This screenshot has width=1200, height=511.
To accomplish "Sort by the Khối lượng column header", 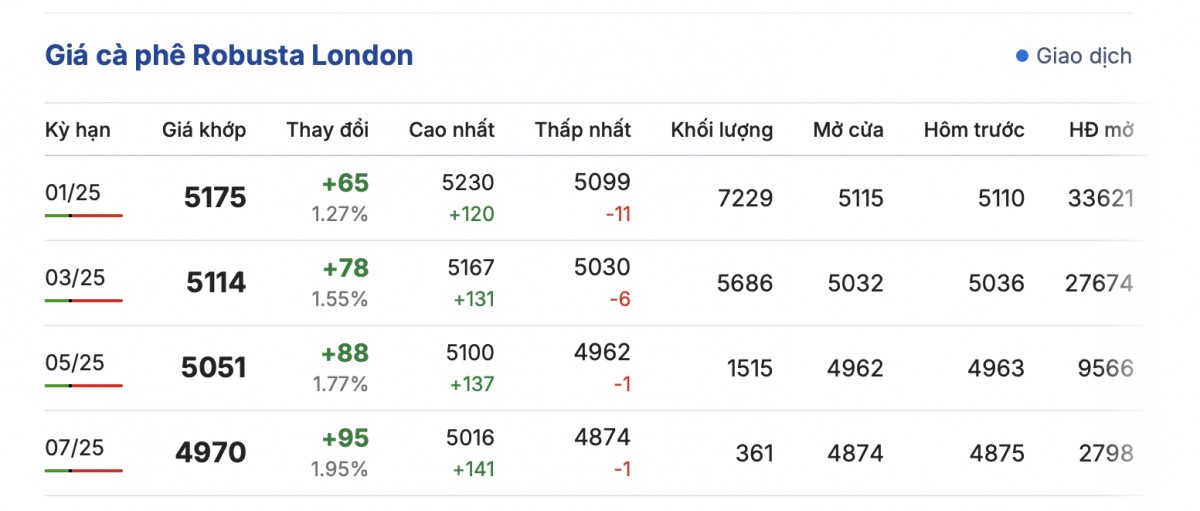I will tap(721, 130).
